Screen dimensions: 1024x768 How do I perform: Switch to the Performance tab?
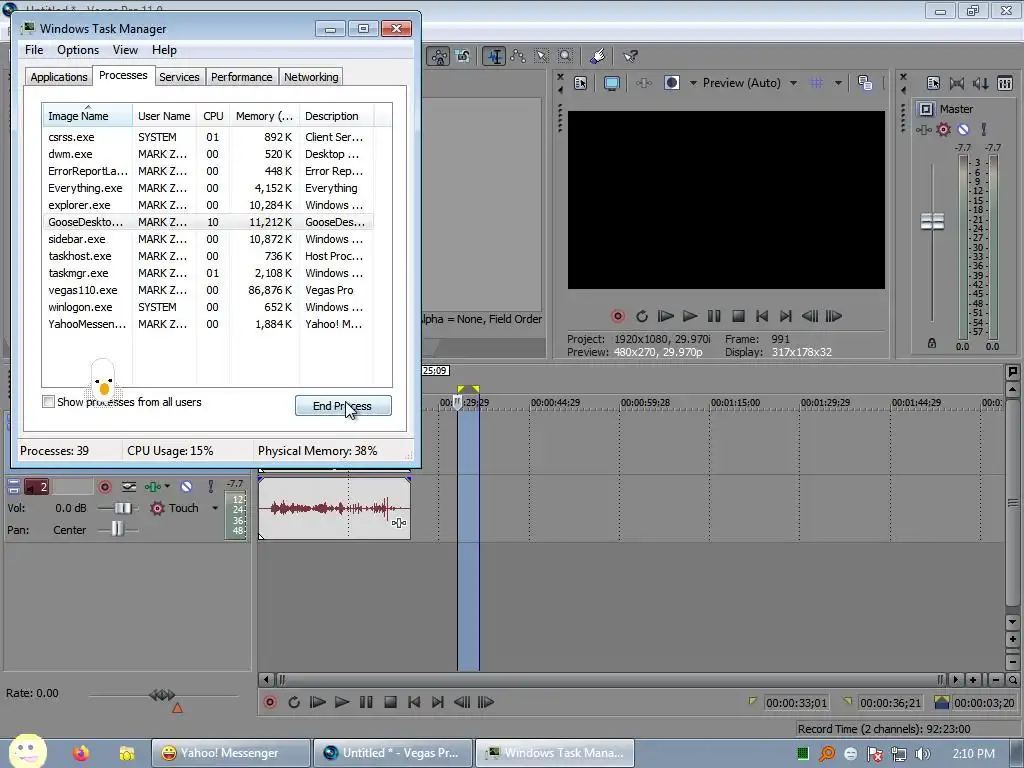pyautogui.click(x=241, y=77)
